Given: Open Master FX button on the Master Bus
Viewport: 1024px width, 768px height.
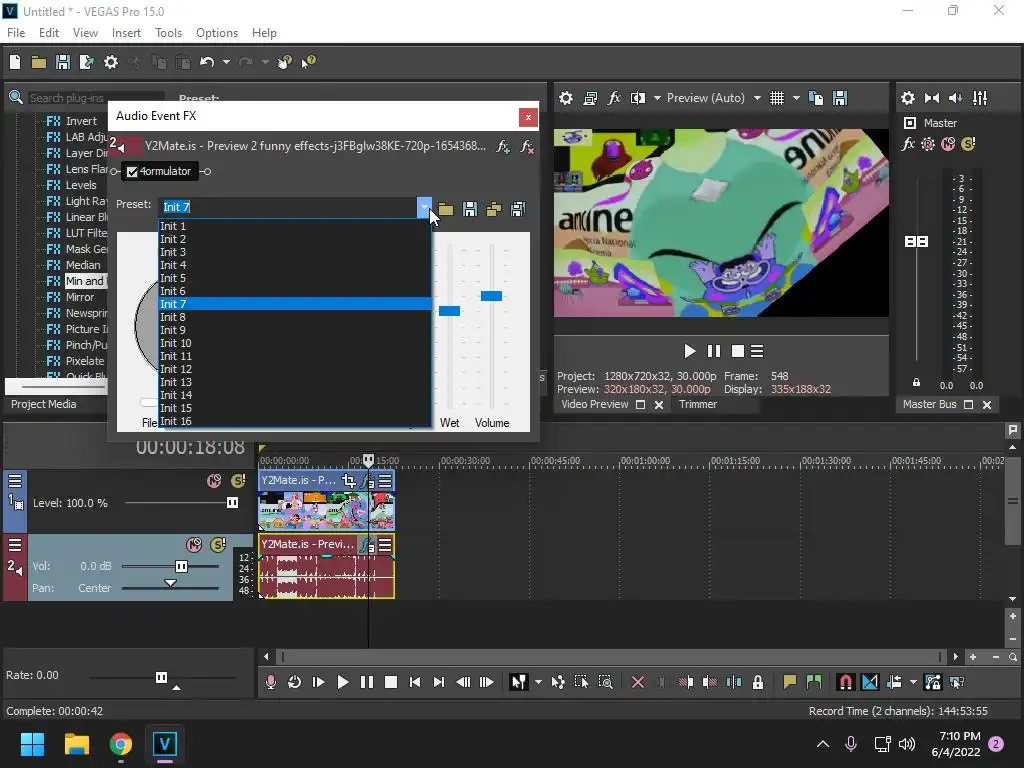Looking at the screenshot, I should coord(908,144).
